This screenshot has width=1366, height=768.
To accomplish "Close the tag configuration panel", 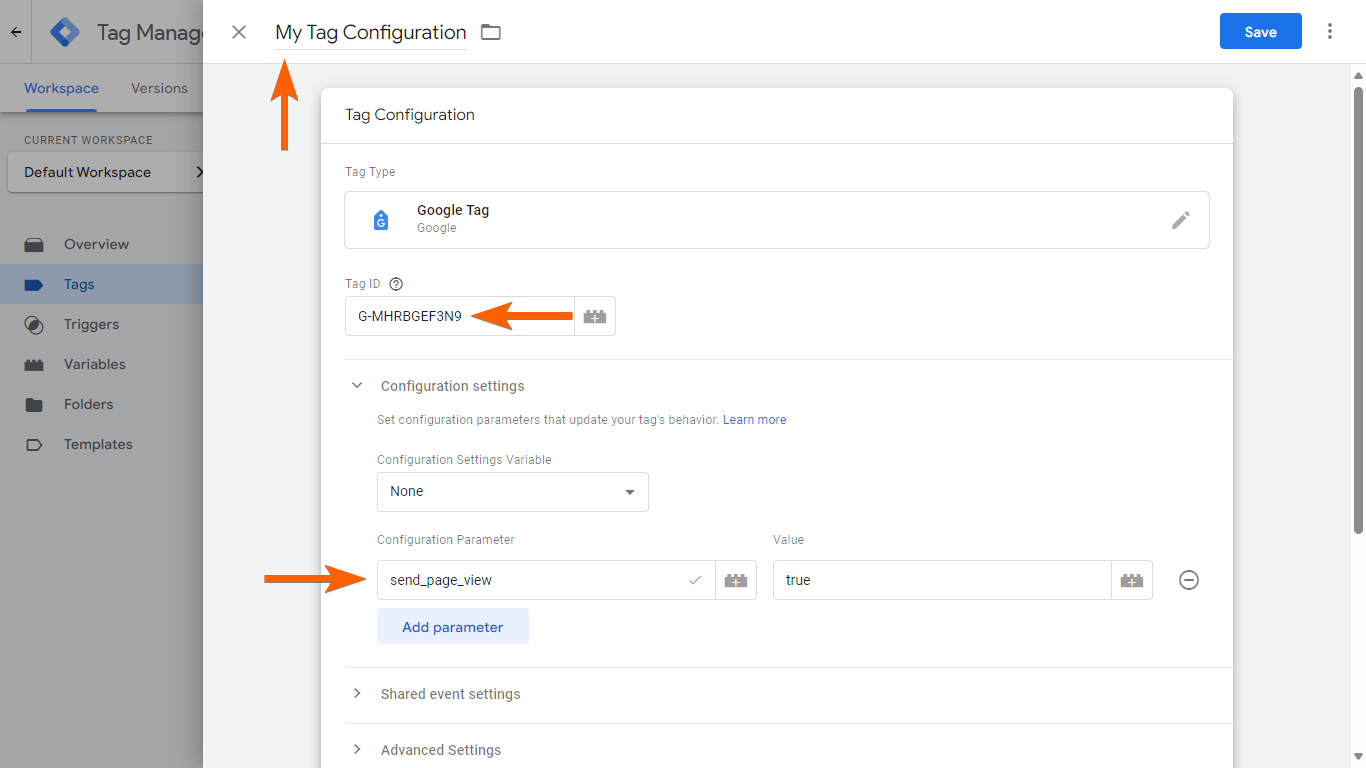I will point(239,32).
